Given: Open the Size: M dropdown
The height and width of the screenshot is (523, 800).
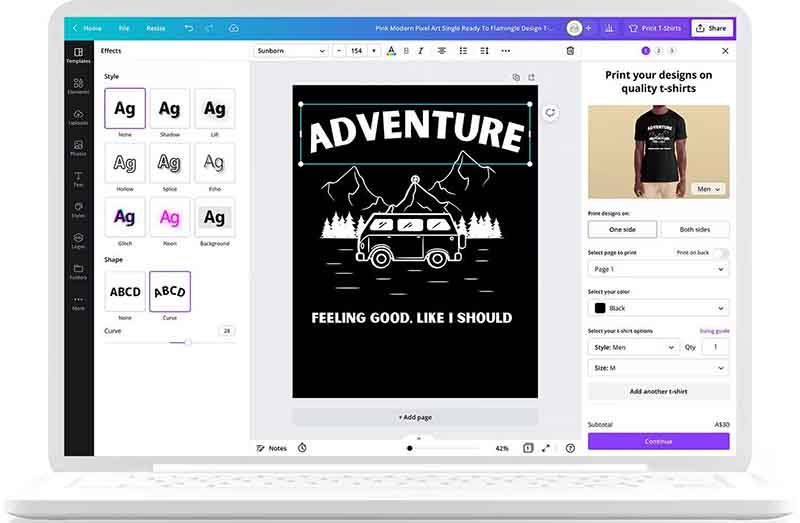Looking at the screenshot, I should click(658, 368).
